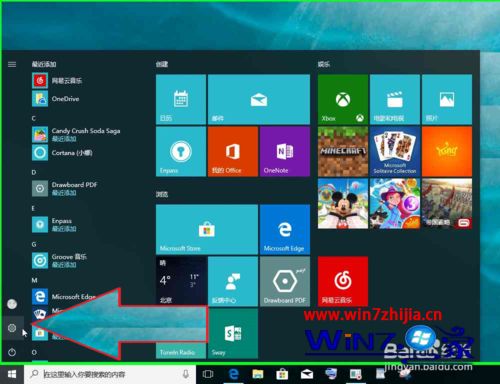Open Drawboard PDF in the app list

click(x=87, y=188)
